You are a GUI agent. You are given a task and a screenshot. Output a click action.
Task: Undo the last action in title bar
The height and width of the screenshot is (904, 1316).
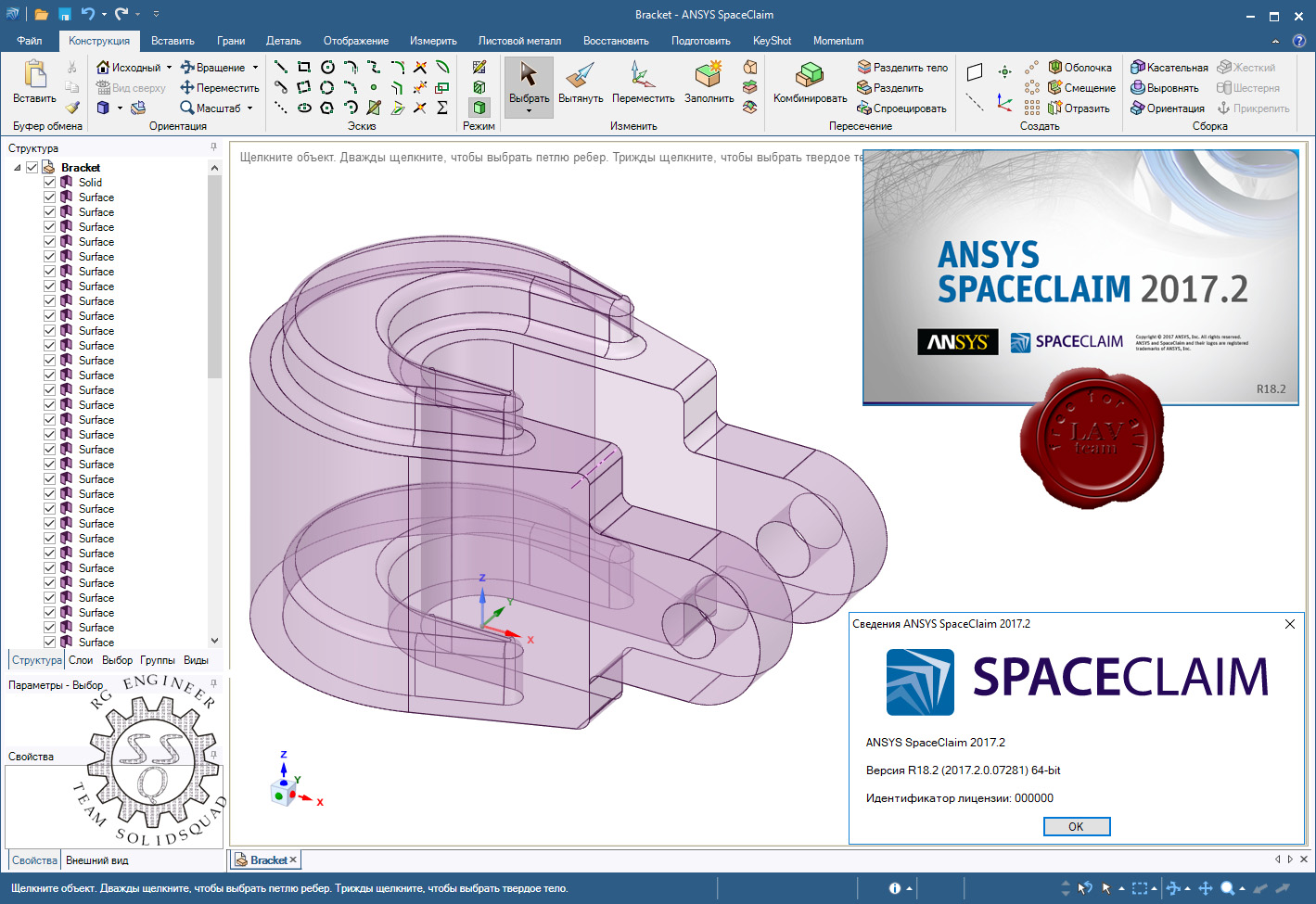point(87,14)
